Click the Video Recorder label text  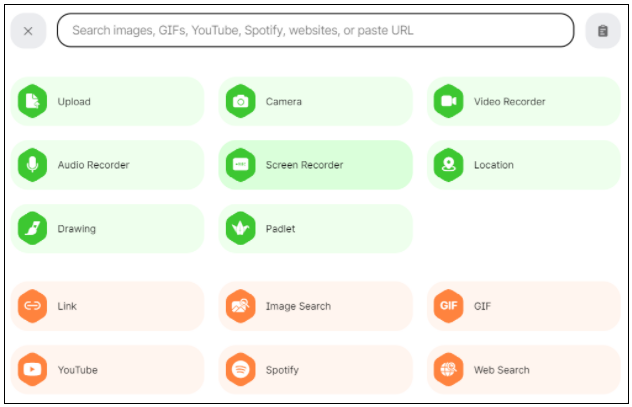tap(509, 102)
